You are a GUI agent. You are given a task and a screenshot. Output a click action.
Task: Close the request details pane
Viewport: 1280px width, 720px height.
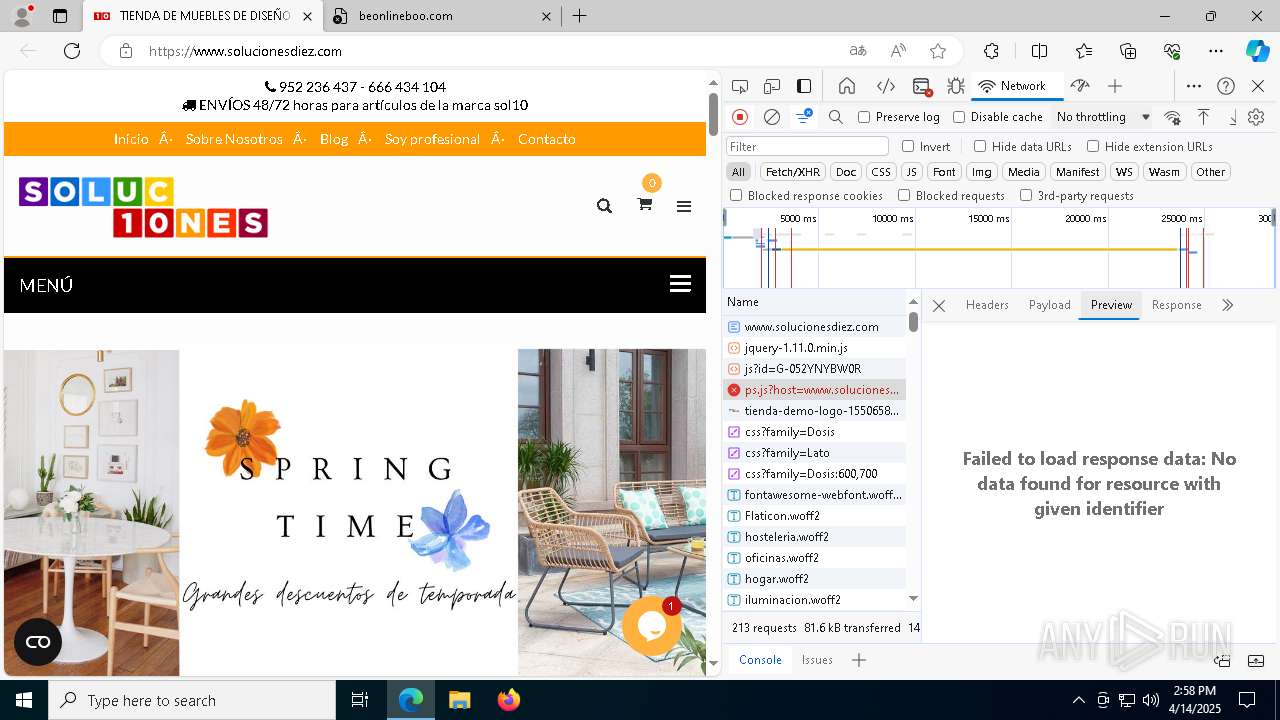pyautogui.click(x=939, y=306)
